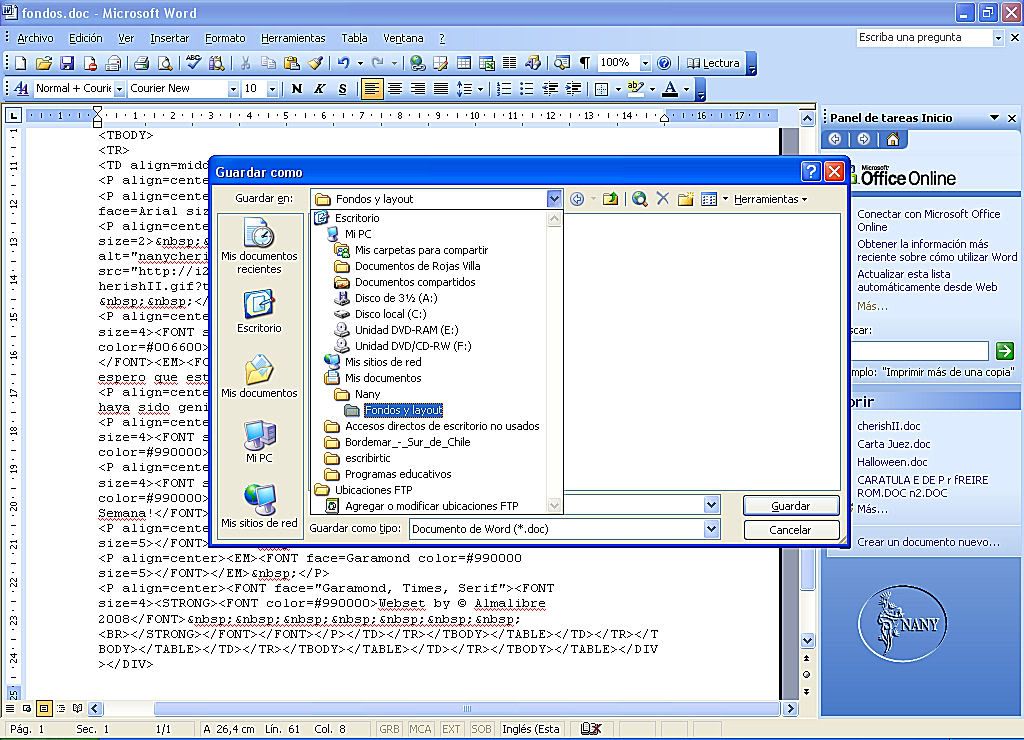The height and width of the screenshot is (740, 1024).
Task: Apply highlight color to text
Action: 635,89
